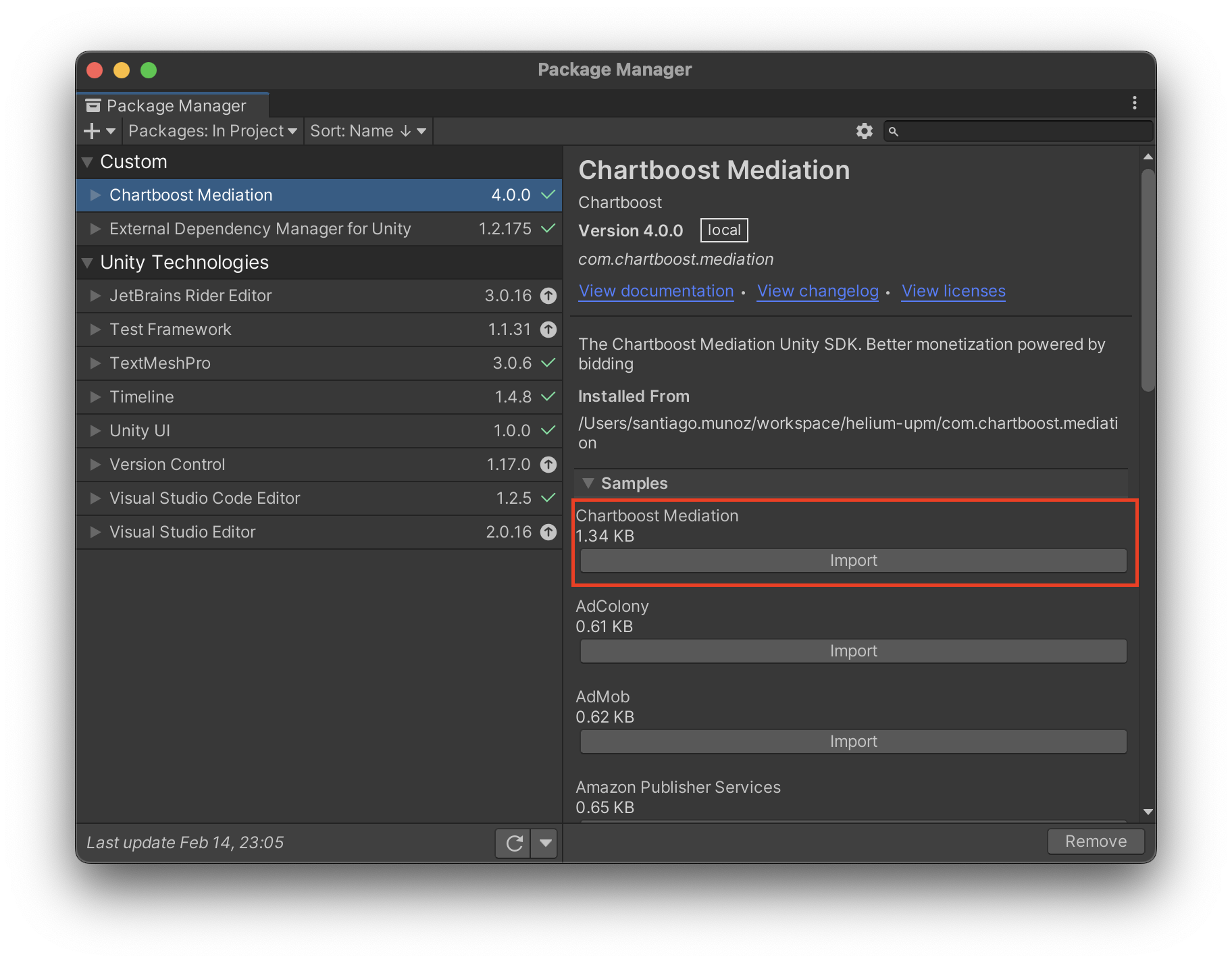Viewport: 1232px width, 963px height.
Task: Open the three-dot window options menu
Action: [x=1135, y=103]
